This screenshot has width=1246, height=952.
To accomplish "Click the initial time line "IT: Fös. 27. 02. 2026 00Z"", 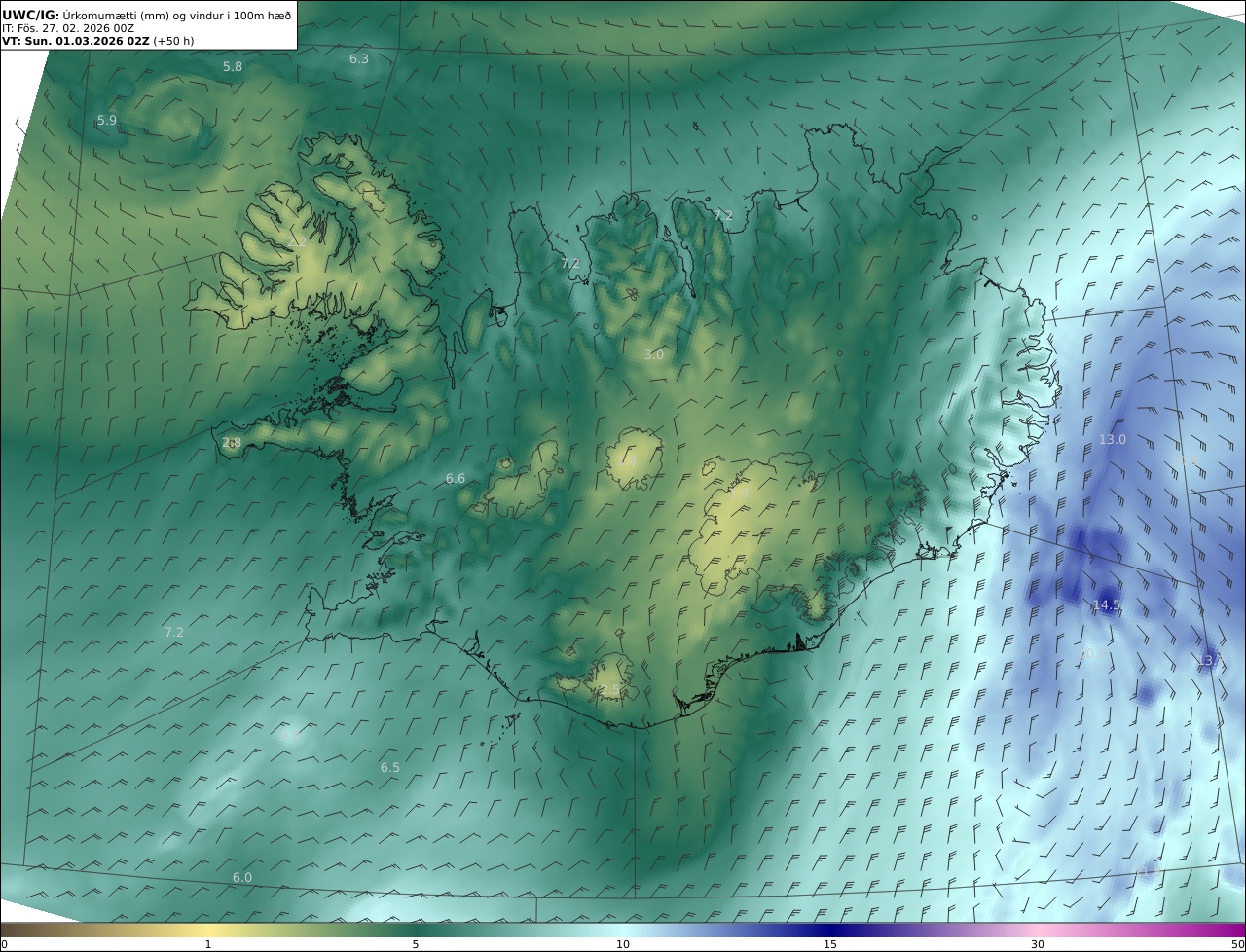I will [x=67, y=28].
